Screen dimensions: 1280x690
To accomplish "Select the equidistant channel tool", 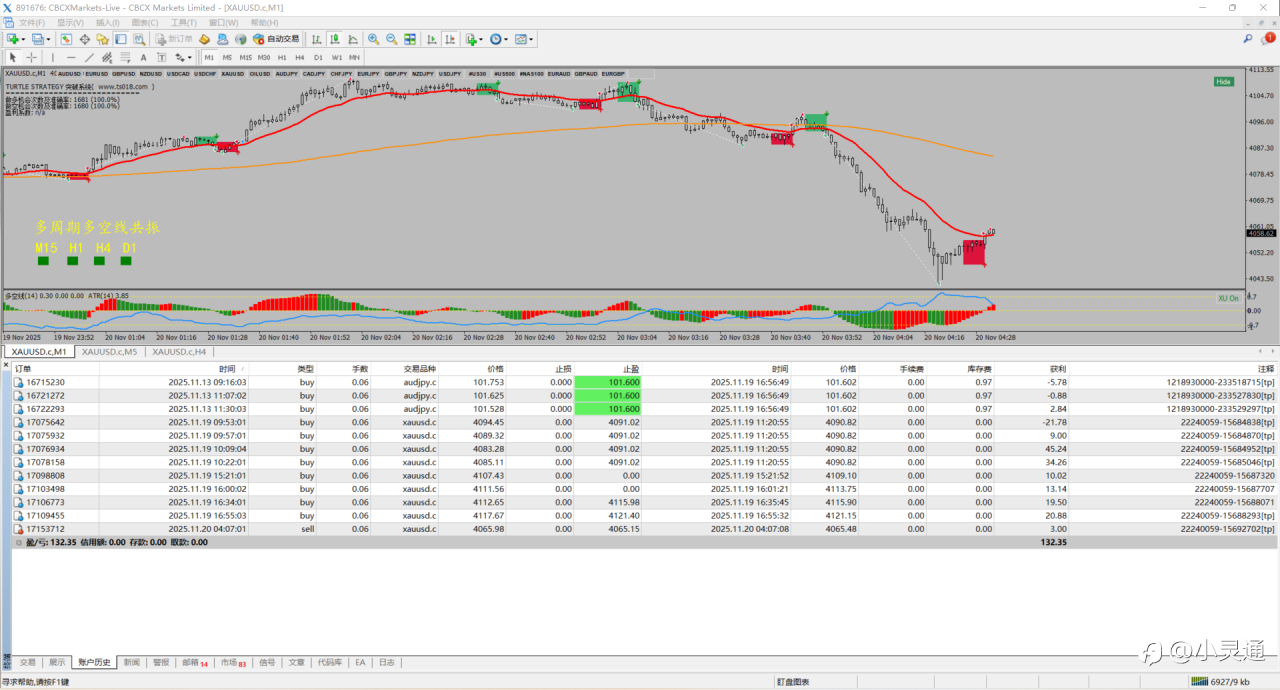I will pyautogui.click(x=107, y=57).
